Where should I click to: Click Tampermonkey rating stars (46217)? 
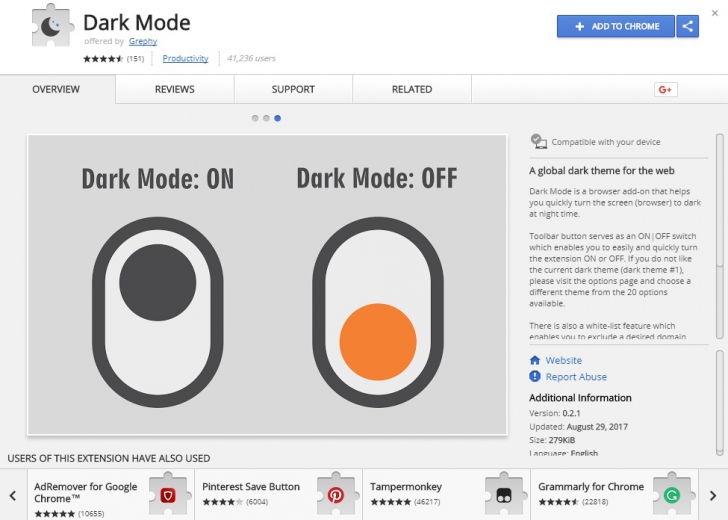tap(390, 502)
